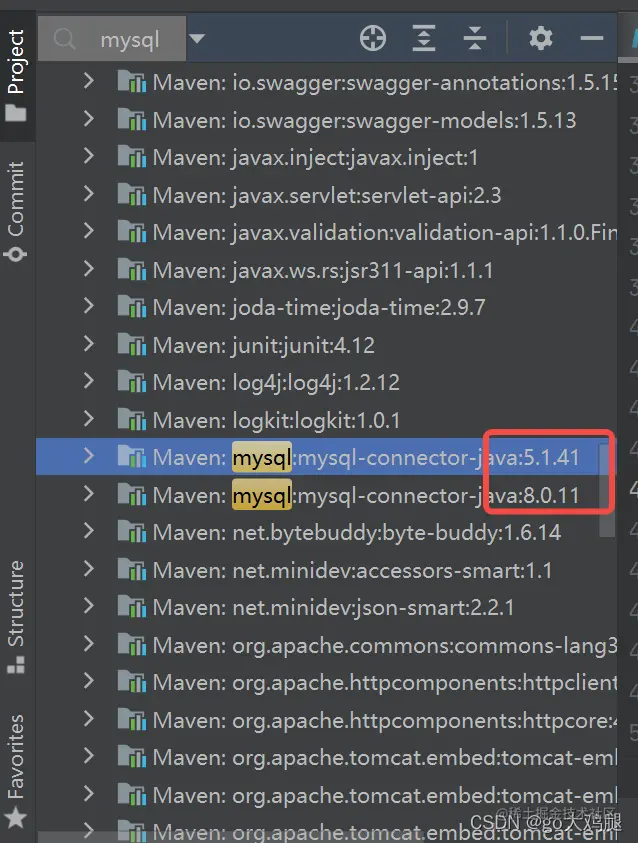Select Maven: mysql-connector-java:8.0.11 row text
638x843 pixels.
pos(366,495)
